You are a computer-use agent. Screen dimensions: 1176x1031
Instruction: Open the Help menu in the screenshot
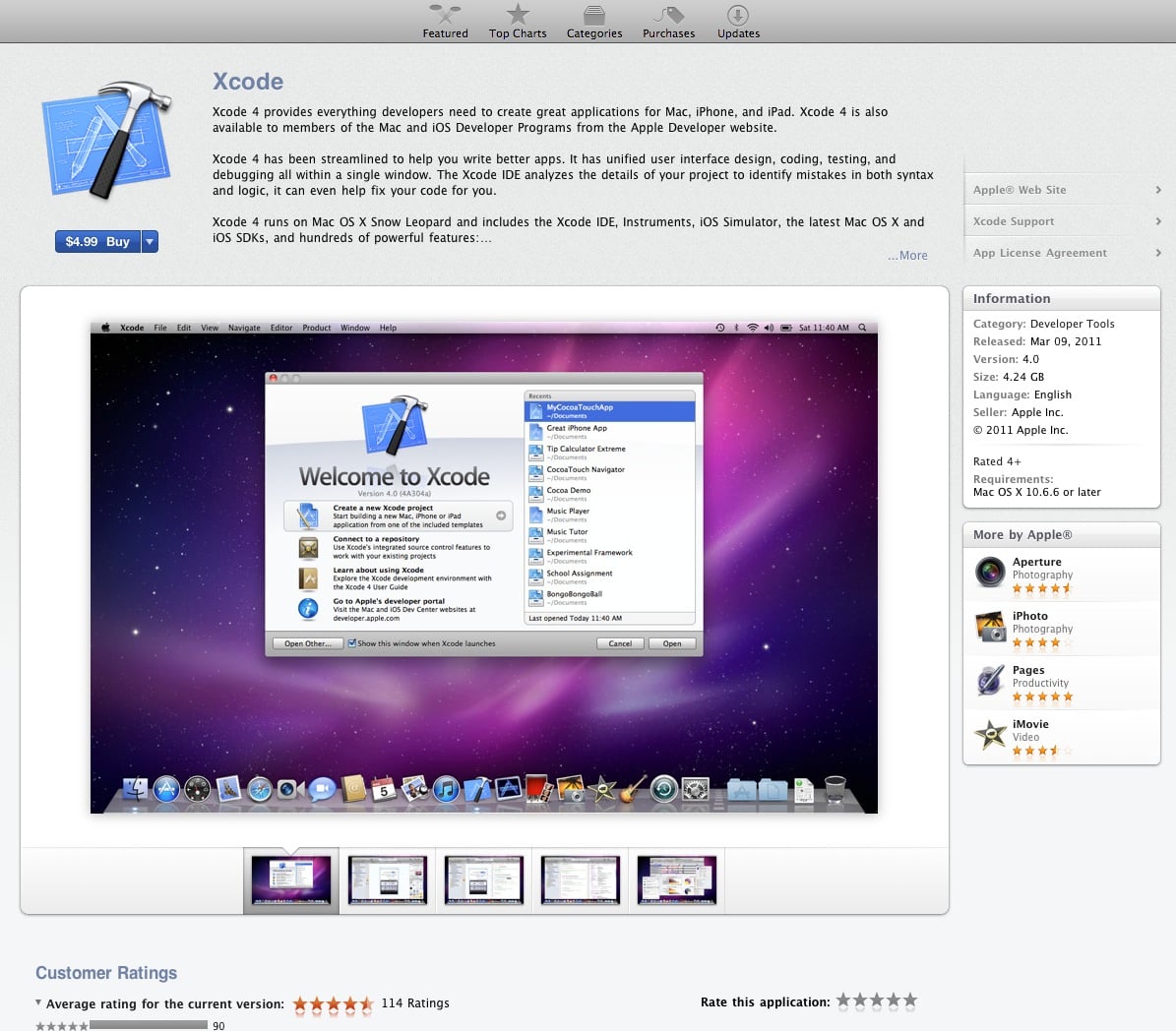pos(388,328)
